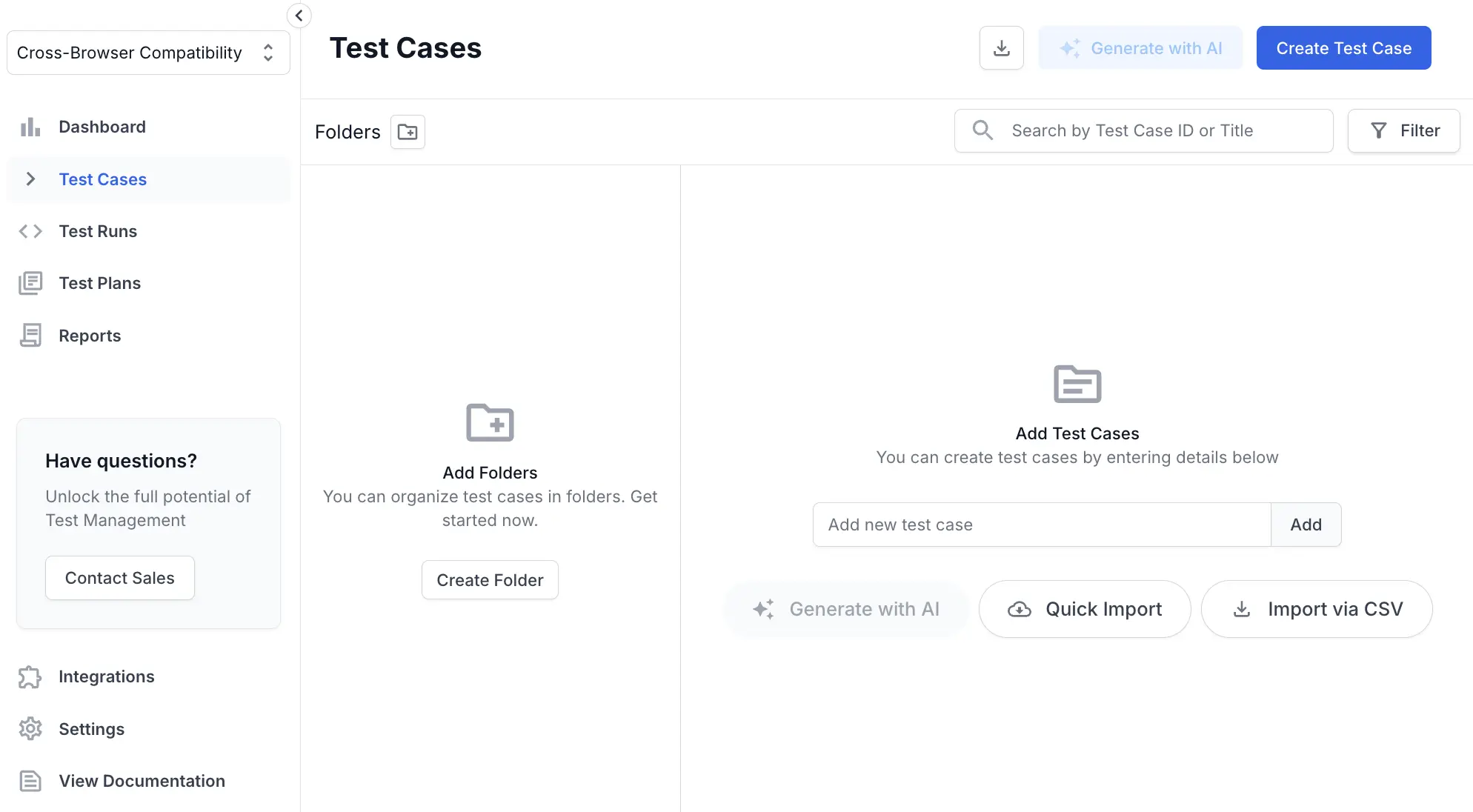This screenshot has width=1473, height=812.
Task: Go to Test Runs in sidebar
Action: (x=98, y=231)
